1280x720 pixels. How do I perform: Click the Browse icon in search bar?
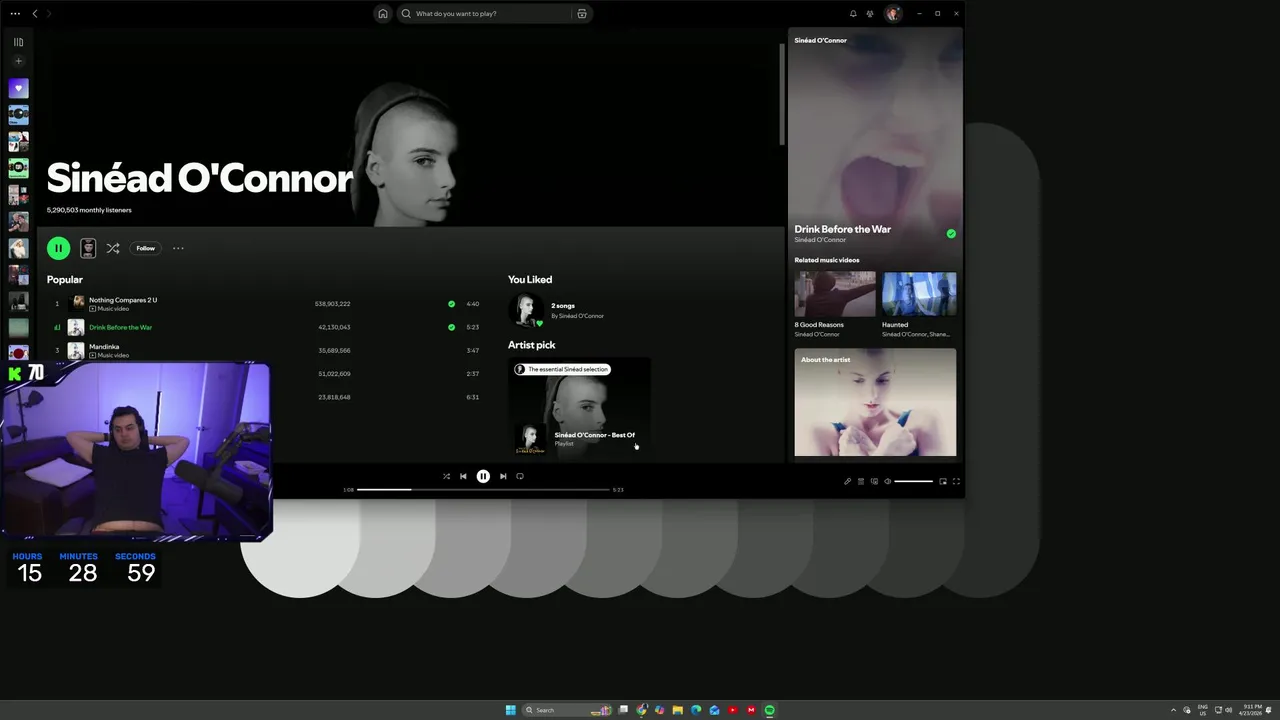click(x=582, y=14)
